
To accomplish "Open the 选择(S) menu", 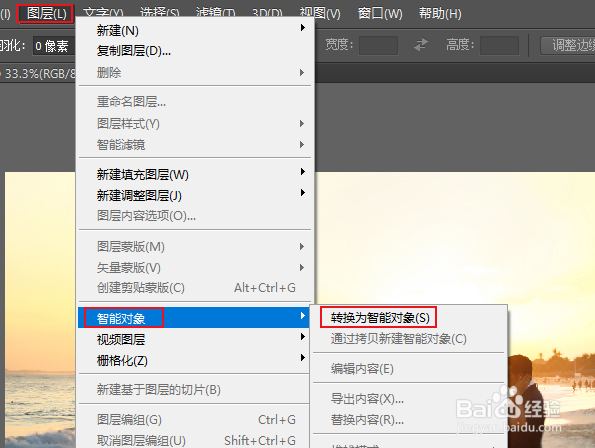I will (159, 14).
